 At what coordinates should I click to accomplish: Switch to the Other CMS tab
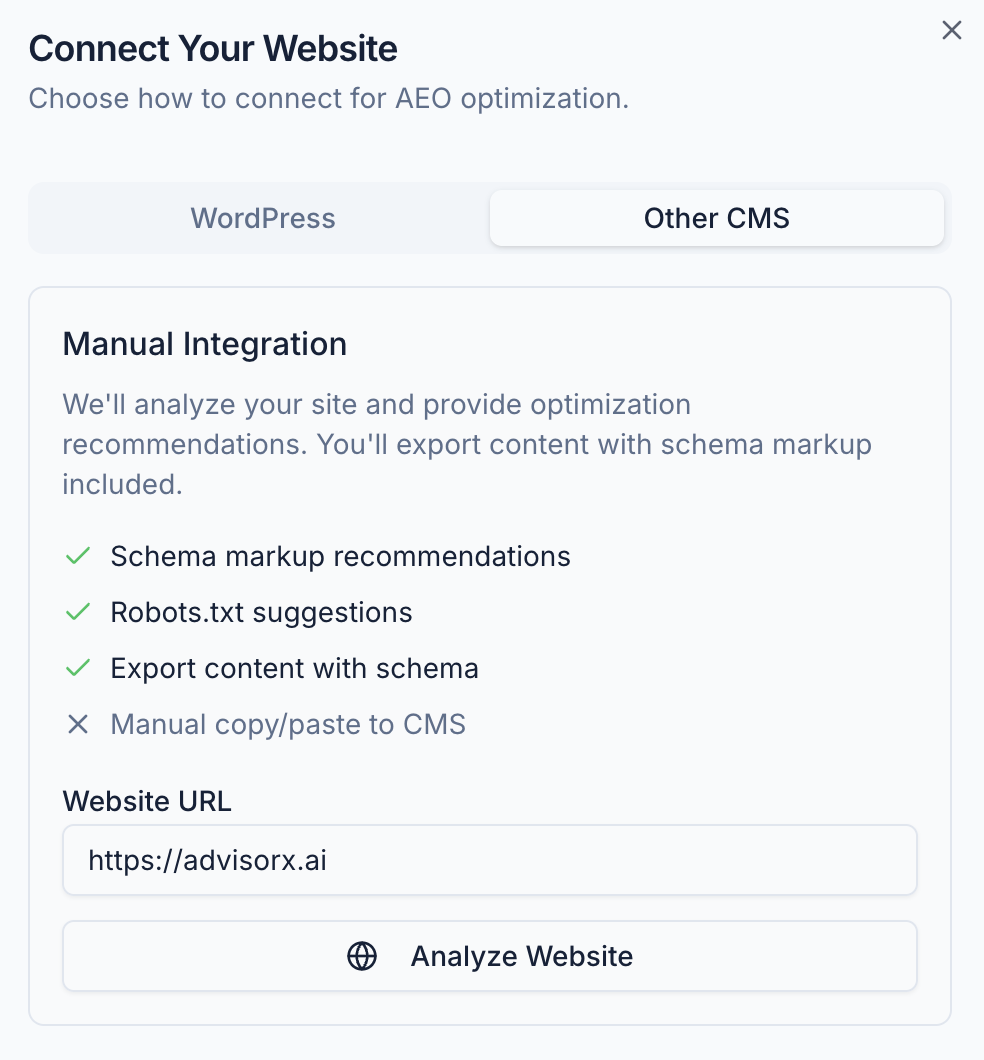click(x=716, y=218)
